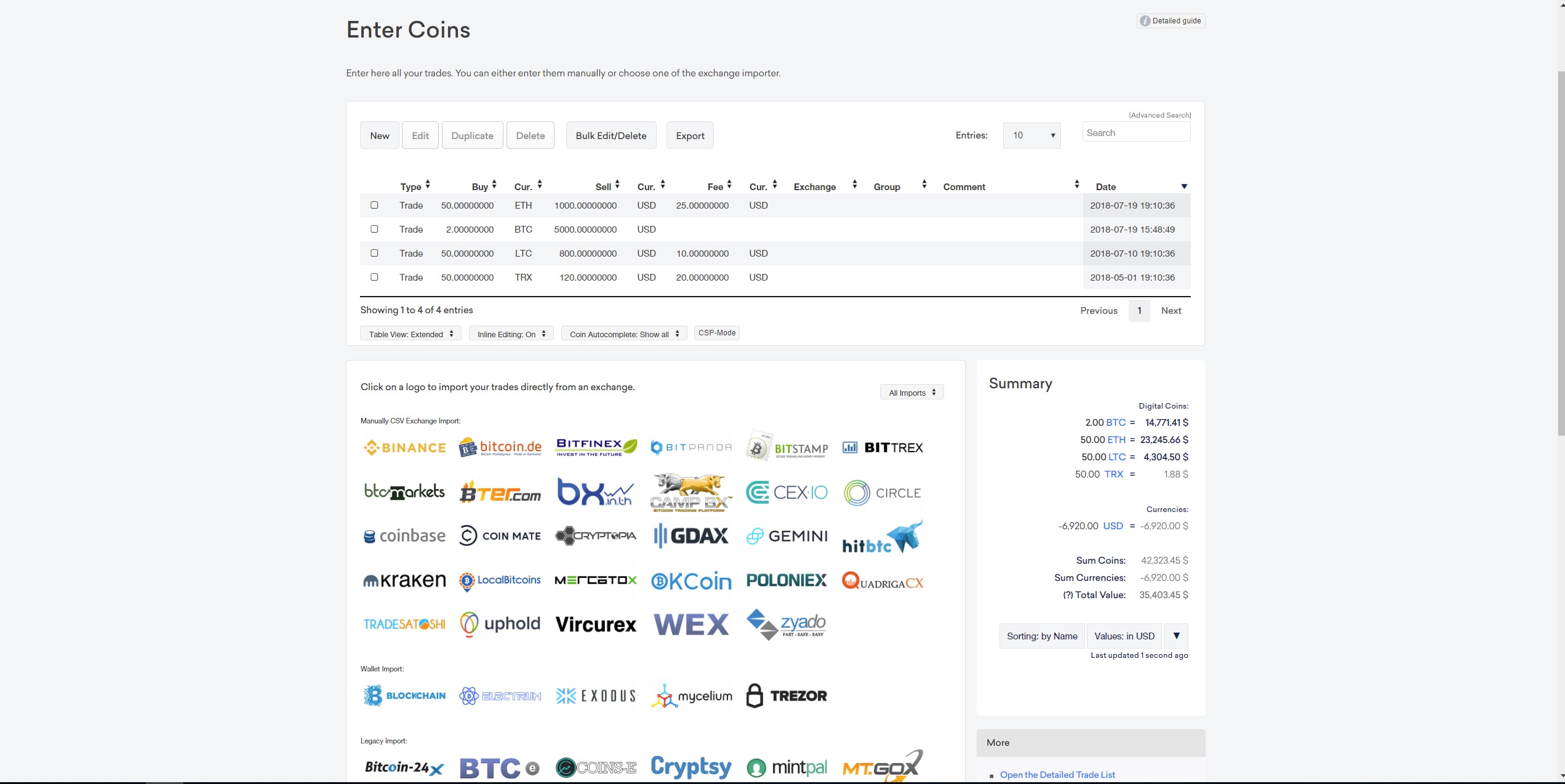Image resolution: width=1565 pixels, height=784 pixels.
Task: Open the Detailed guide button
Action: [1171, 20]
